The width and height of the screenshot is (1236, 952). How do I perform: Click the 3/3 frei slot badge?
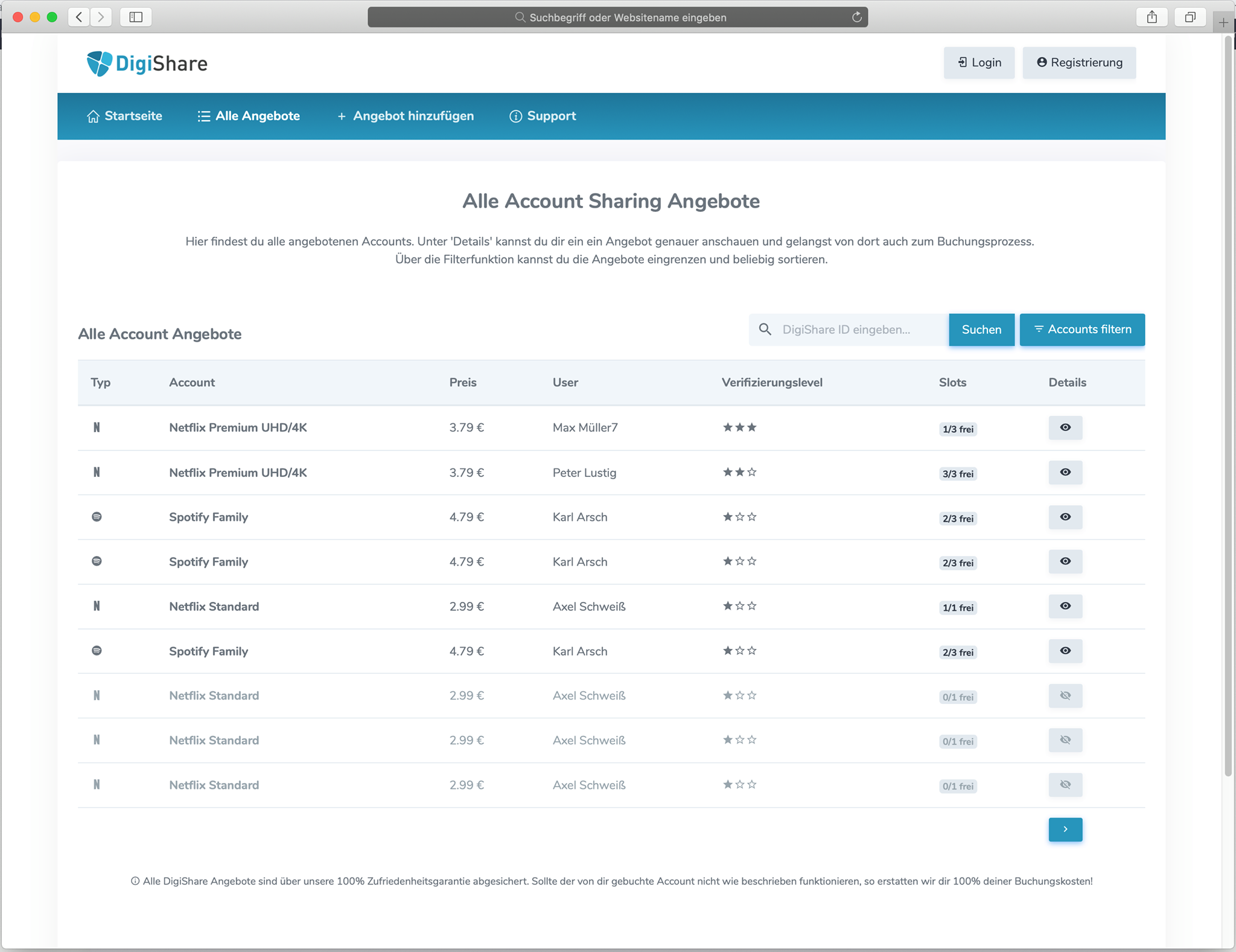958,474
